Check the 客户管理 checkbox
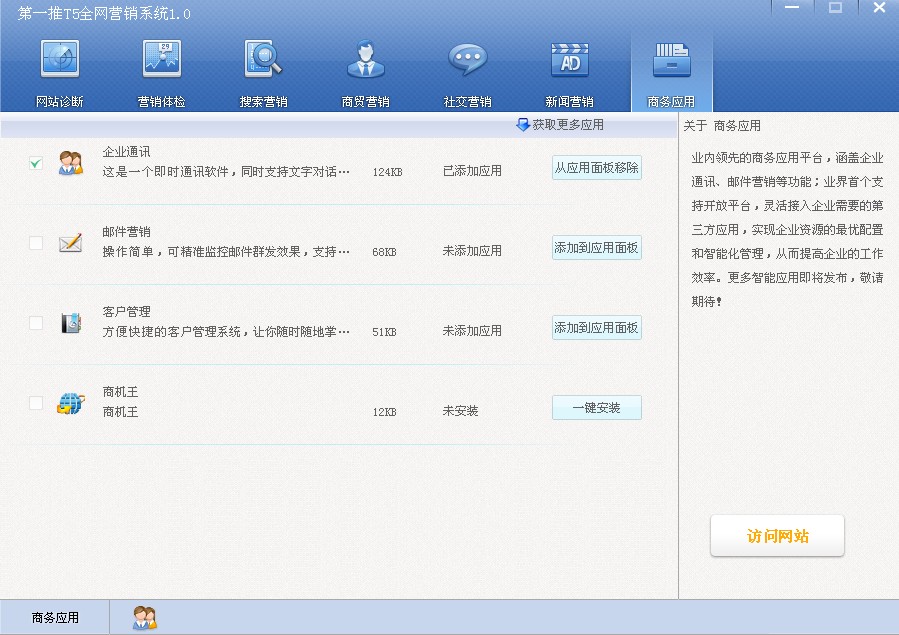This screenshot has height=635, width=899. click(36, 323)
